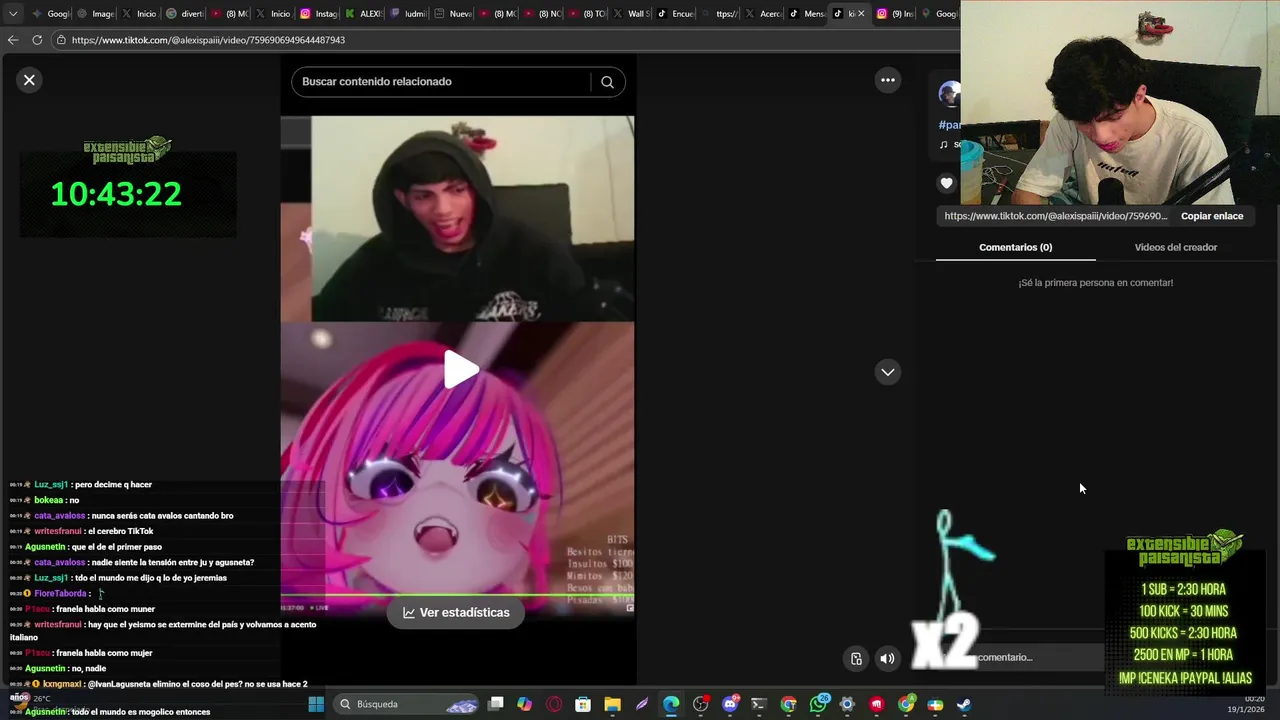Click the tiktok.com URL address bar

[208, 40]
